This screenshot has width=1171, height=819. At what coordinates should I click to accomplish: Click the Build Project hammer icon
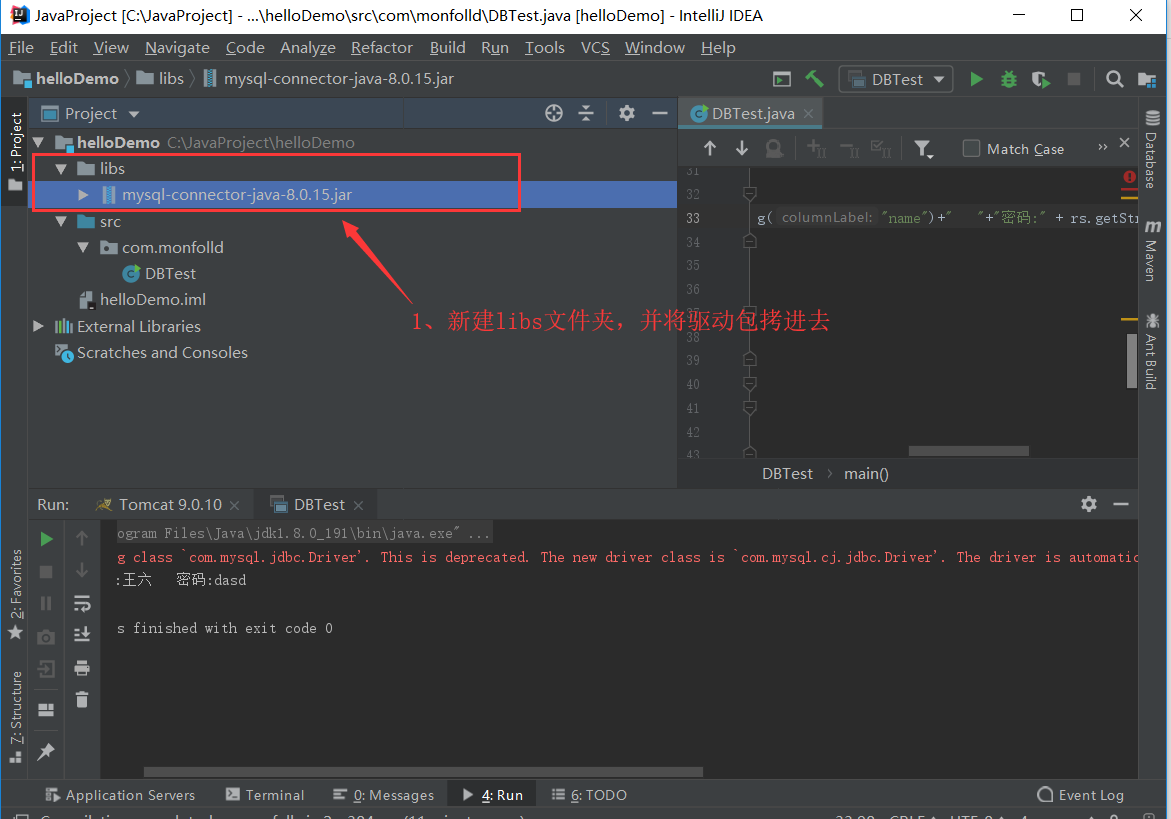pos(814,79)
